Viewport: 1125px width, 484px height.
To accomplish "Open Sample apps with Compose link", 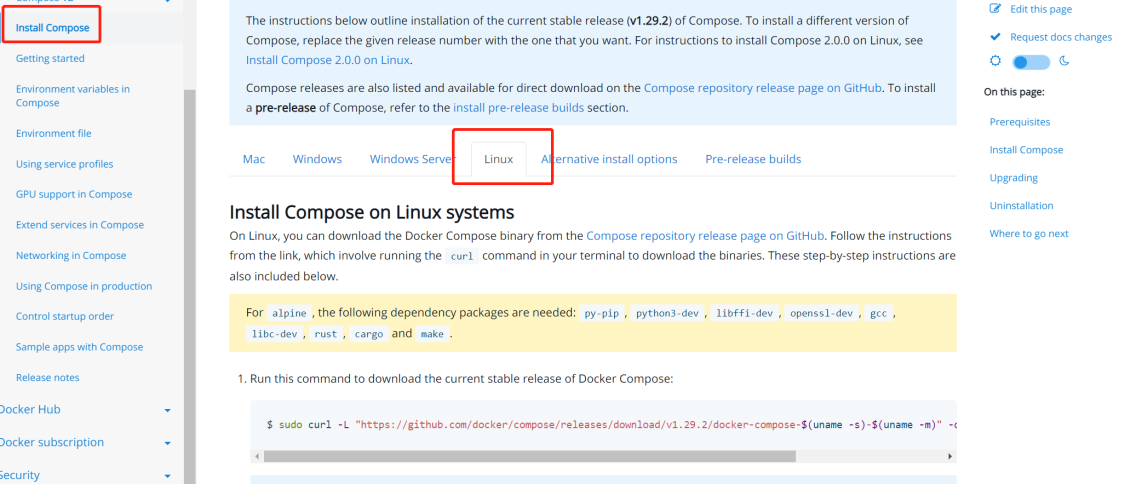I will point(80,347).
